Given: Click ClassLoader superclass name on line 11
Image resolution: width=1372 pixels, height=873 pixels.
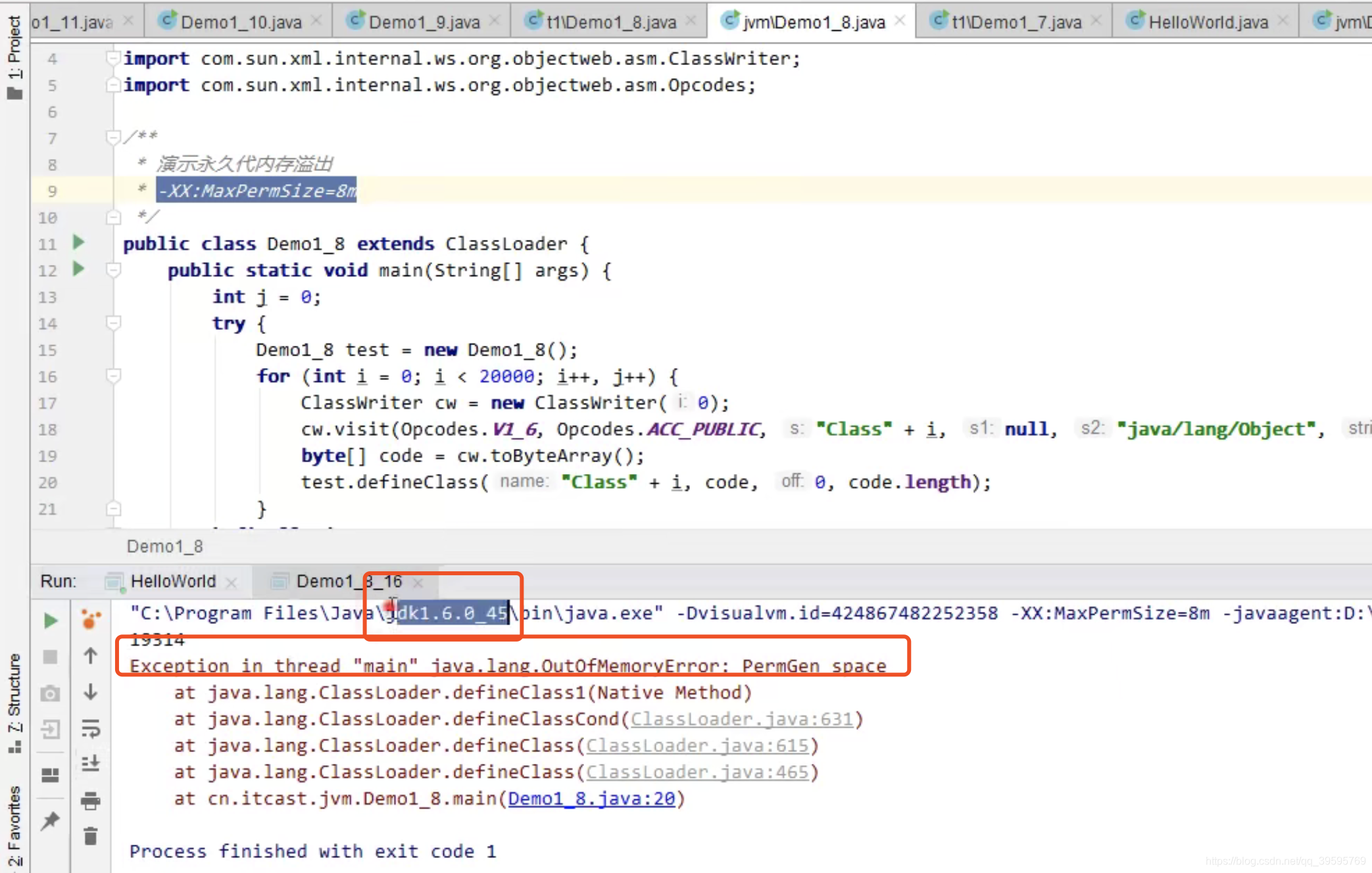Looking at the screenshot, I should point(506,244).
